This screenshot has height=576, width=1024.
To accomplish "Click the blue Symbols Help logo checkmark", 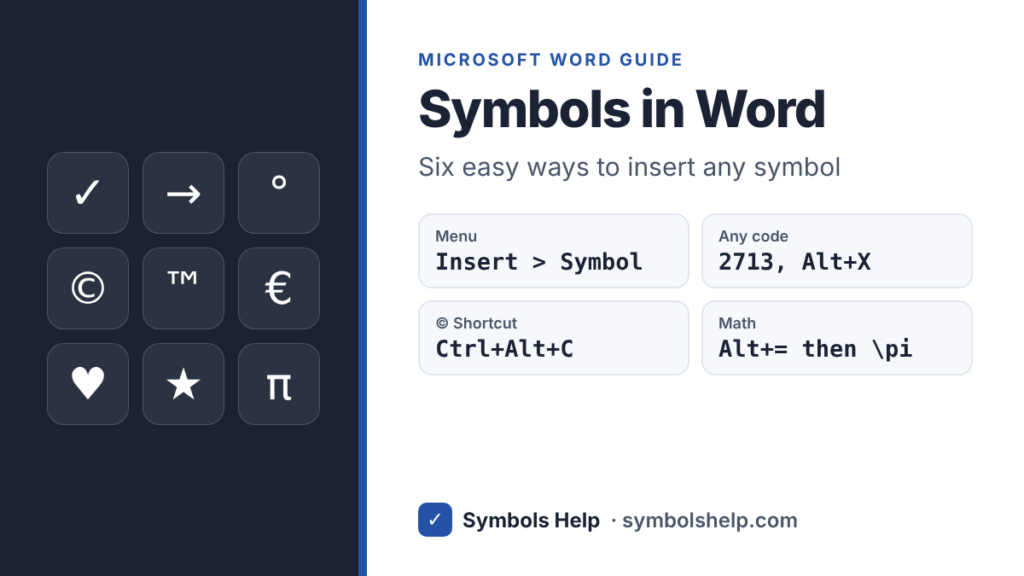I will point(435,520).
